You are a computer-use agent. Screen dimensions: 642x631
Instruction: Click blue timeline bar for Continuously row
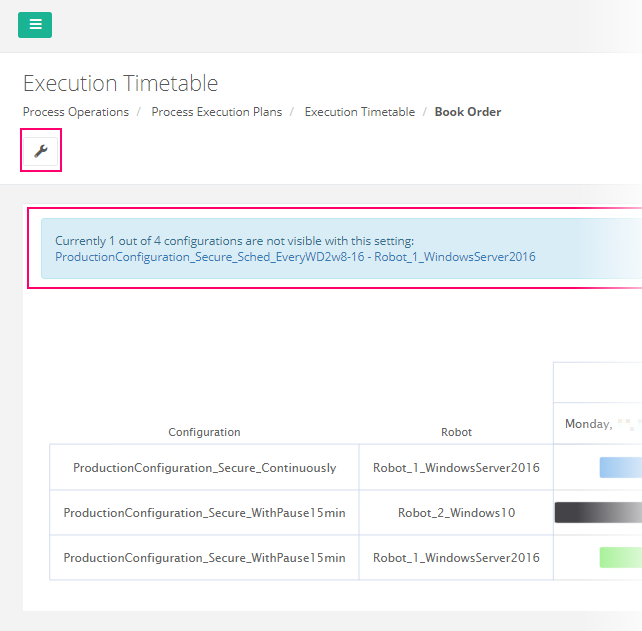[x=621, y=467]
